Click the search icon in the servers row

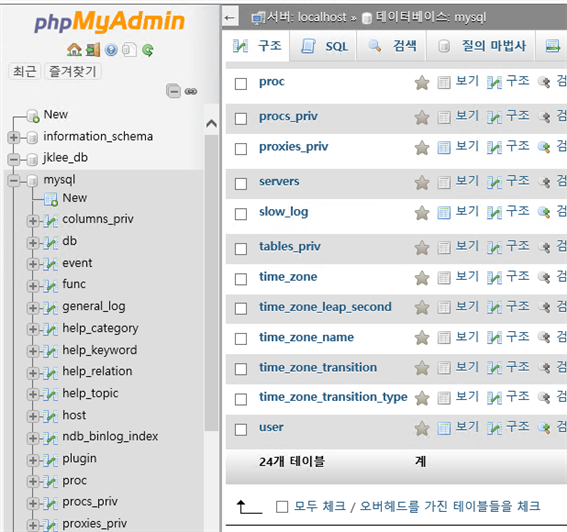[x=544, y=182]
